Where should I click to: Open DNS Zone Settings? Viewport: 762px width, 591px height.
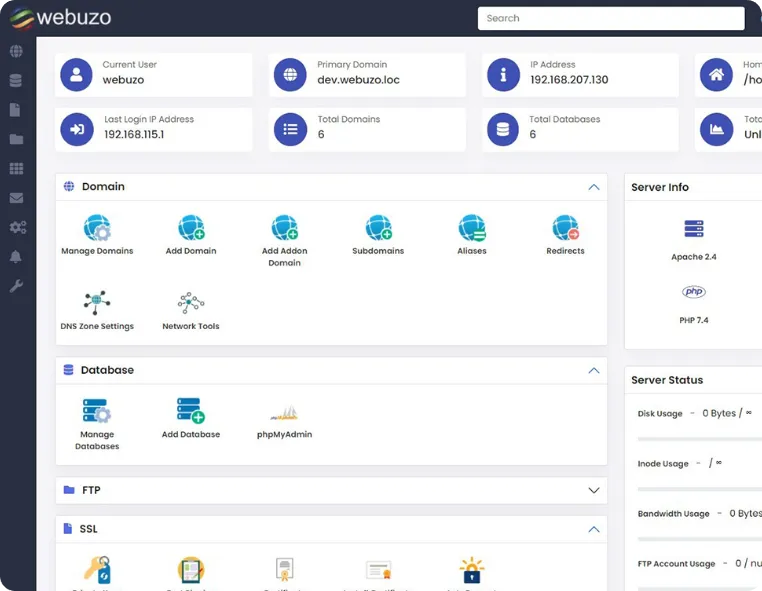97,304
